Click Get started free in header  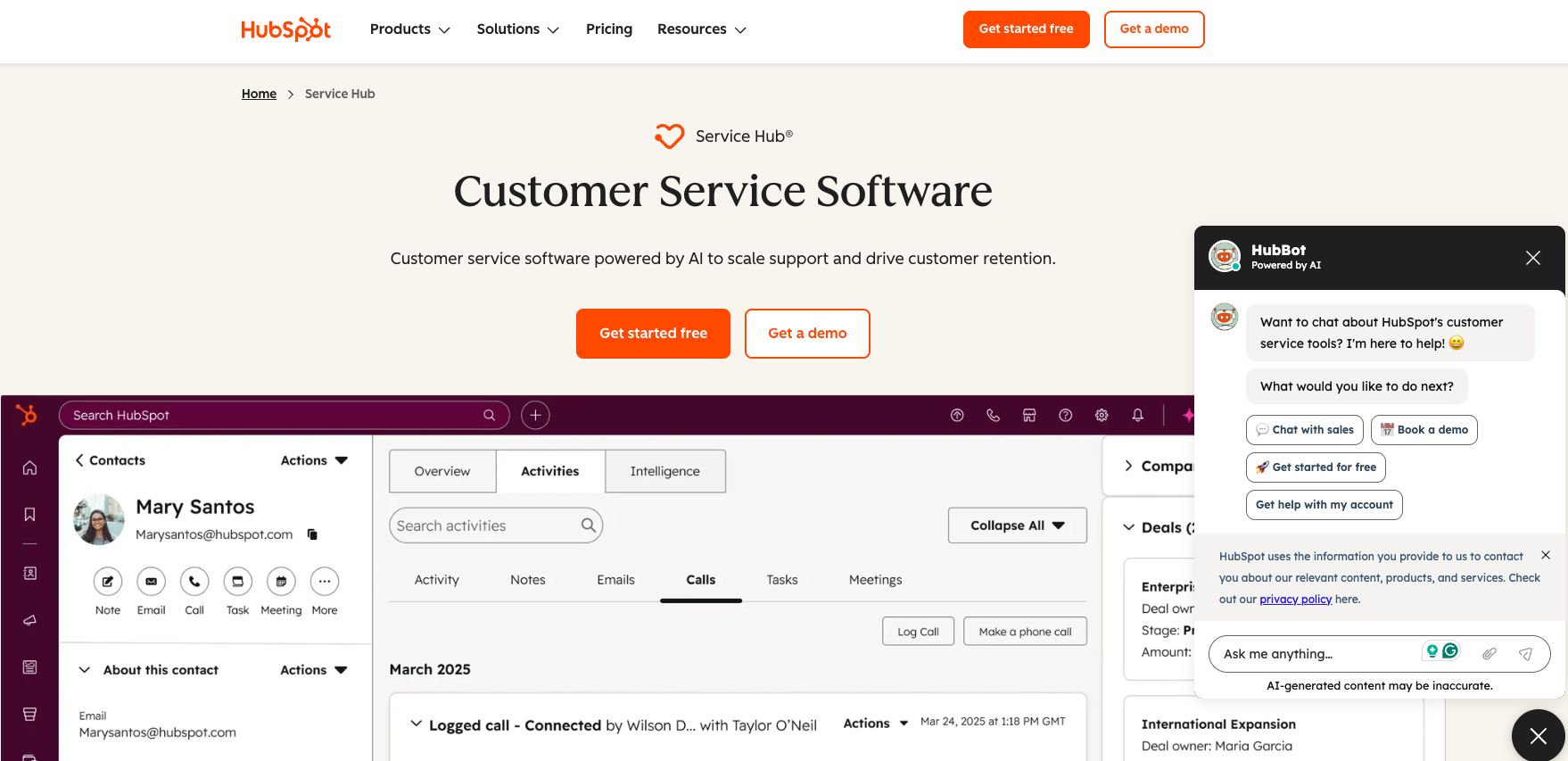click(1027, 29)
